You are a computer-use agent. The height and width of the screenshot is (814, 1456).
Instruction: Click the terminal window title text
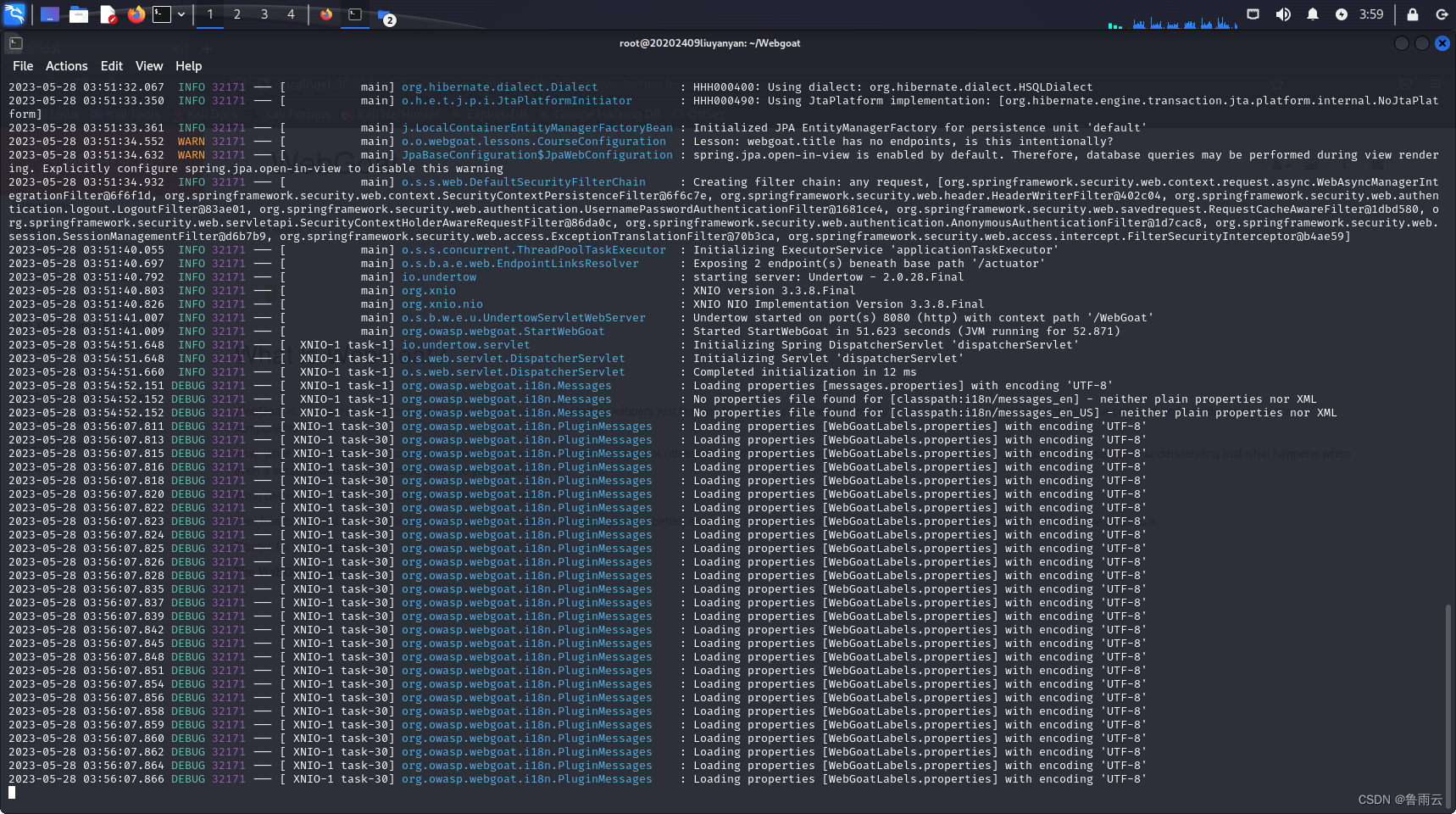pos(709,43)
